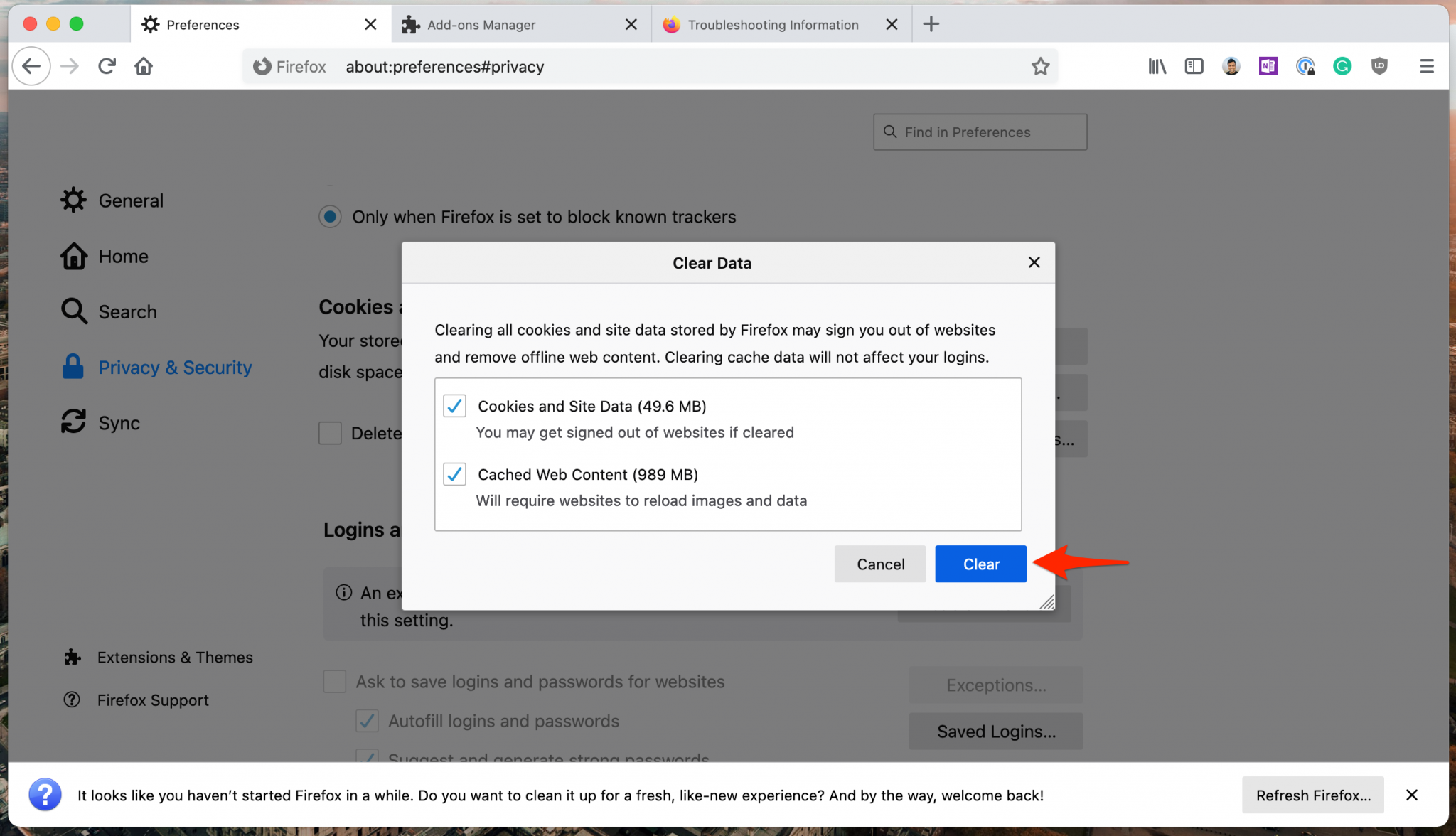Open the OneNote extension icon

click(x=1268, y=66)
